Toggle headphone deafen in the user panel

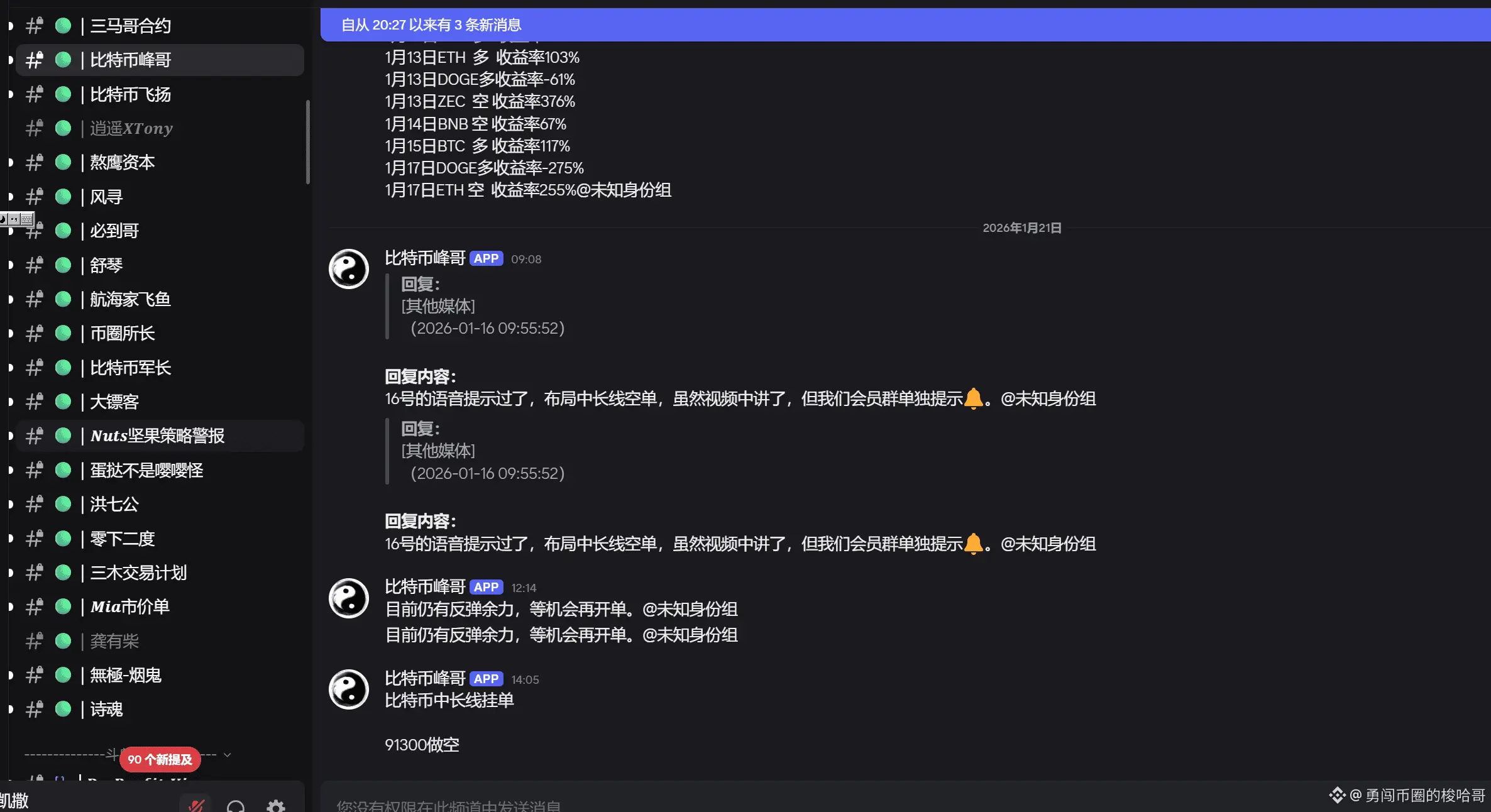coord(236,806)
